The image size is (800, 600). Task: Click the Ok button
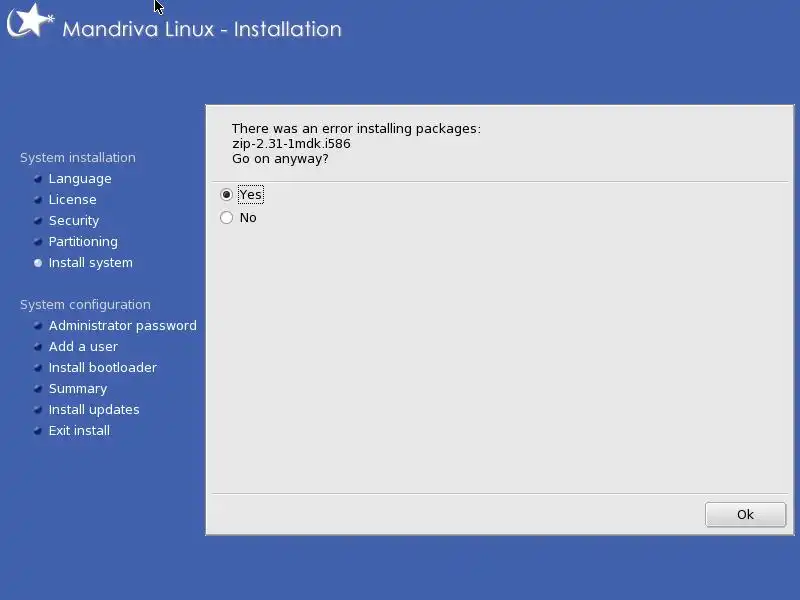tap(745, 514)
